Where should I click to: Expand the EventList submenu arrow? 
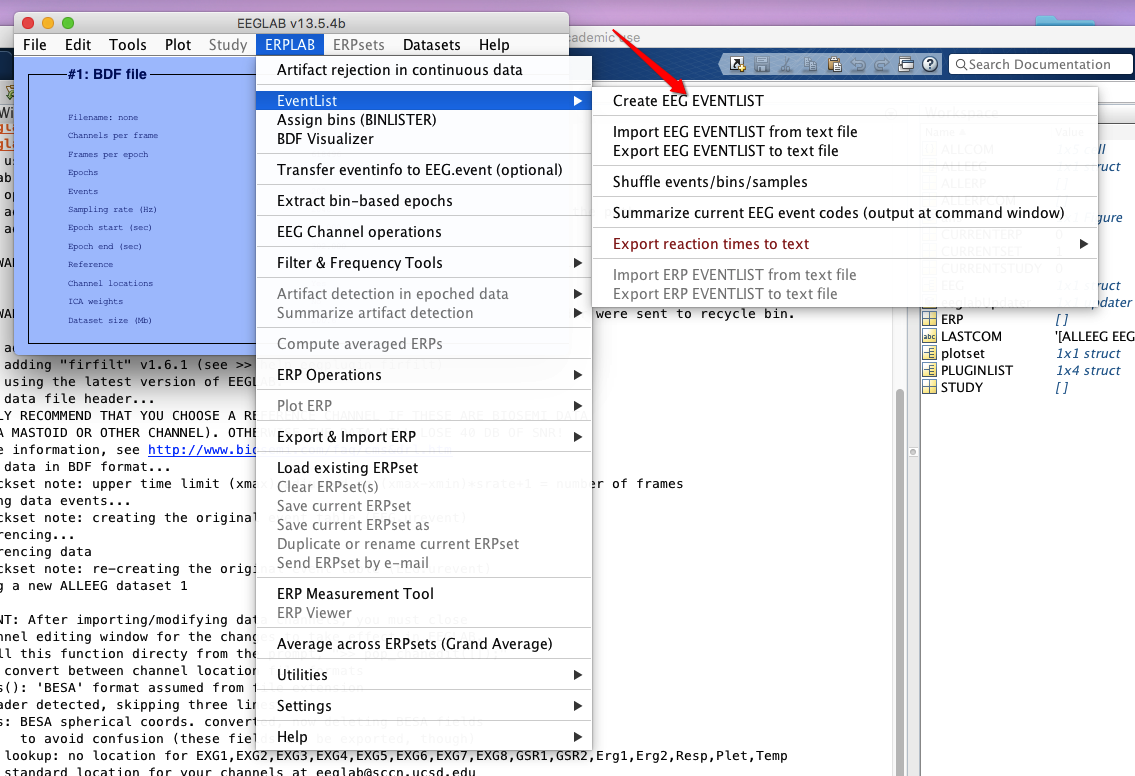coord(577,101)
